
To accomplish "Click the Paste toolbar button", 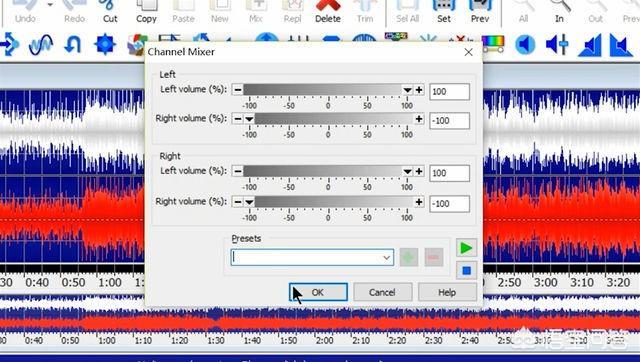I will coord(183,12).
